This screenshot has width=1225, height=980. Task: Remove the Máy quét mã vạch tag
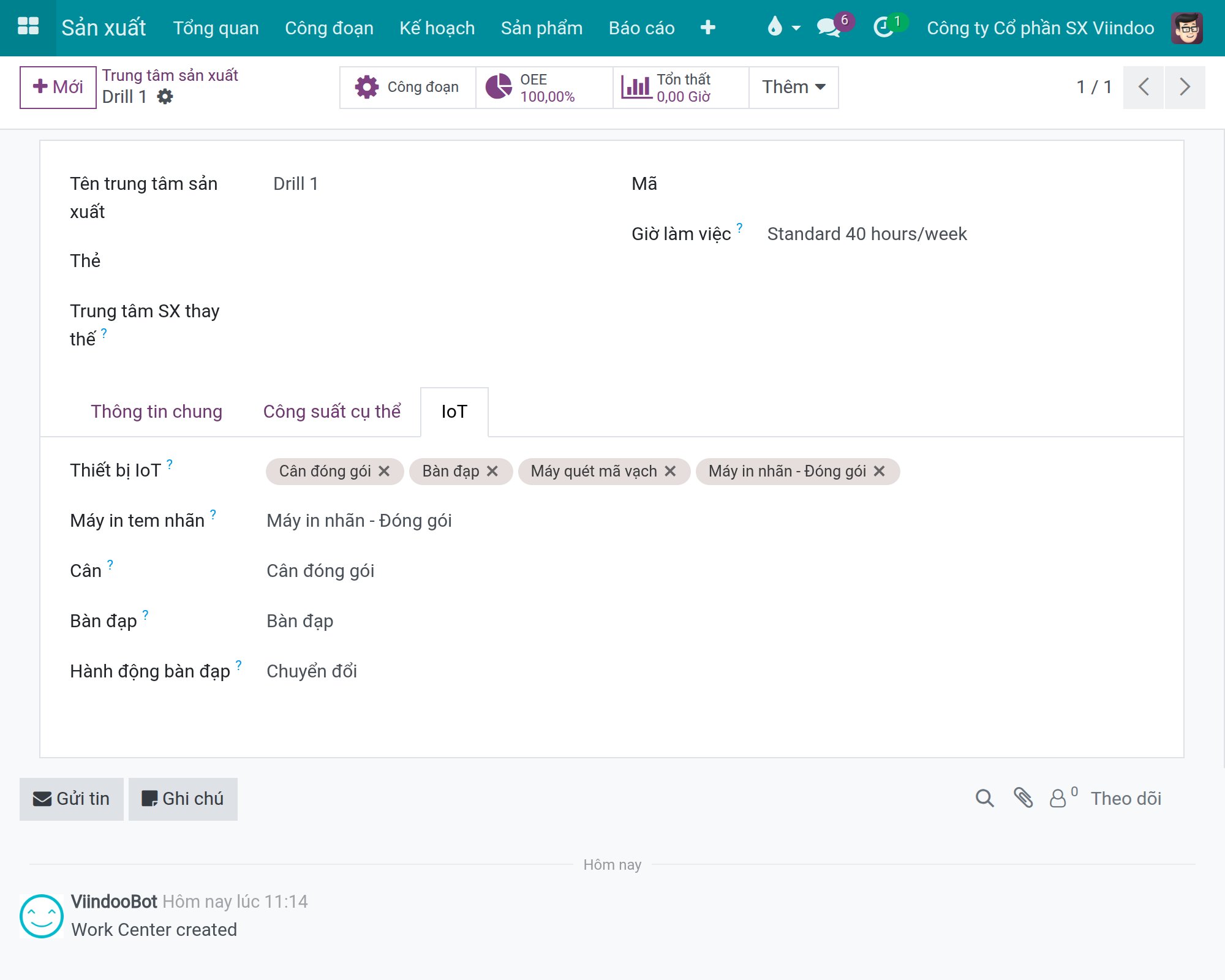tap(670, 471)
